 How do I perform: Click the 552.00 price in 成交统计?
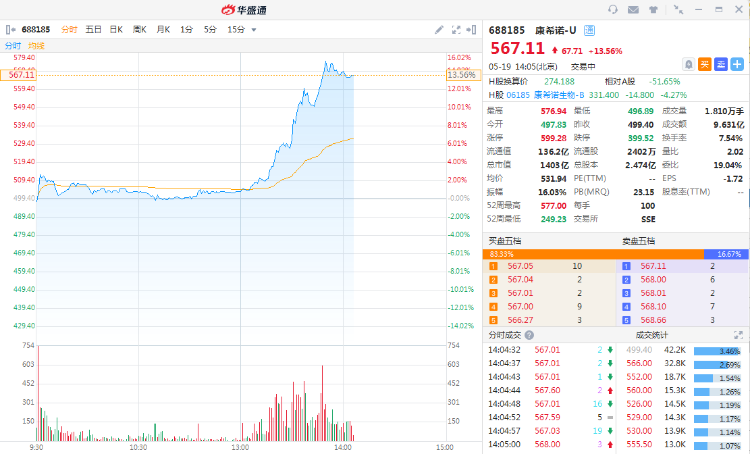click(639, 377)
